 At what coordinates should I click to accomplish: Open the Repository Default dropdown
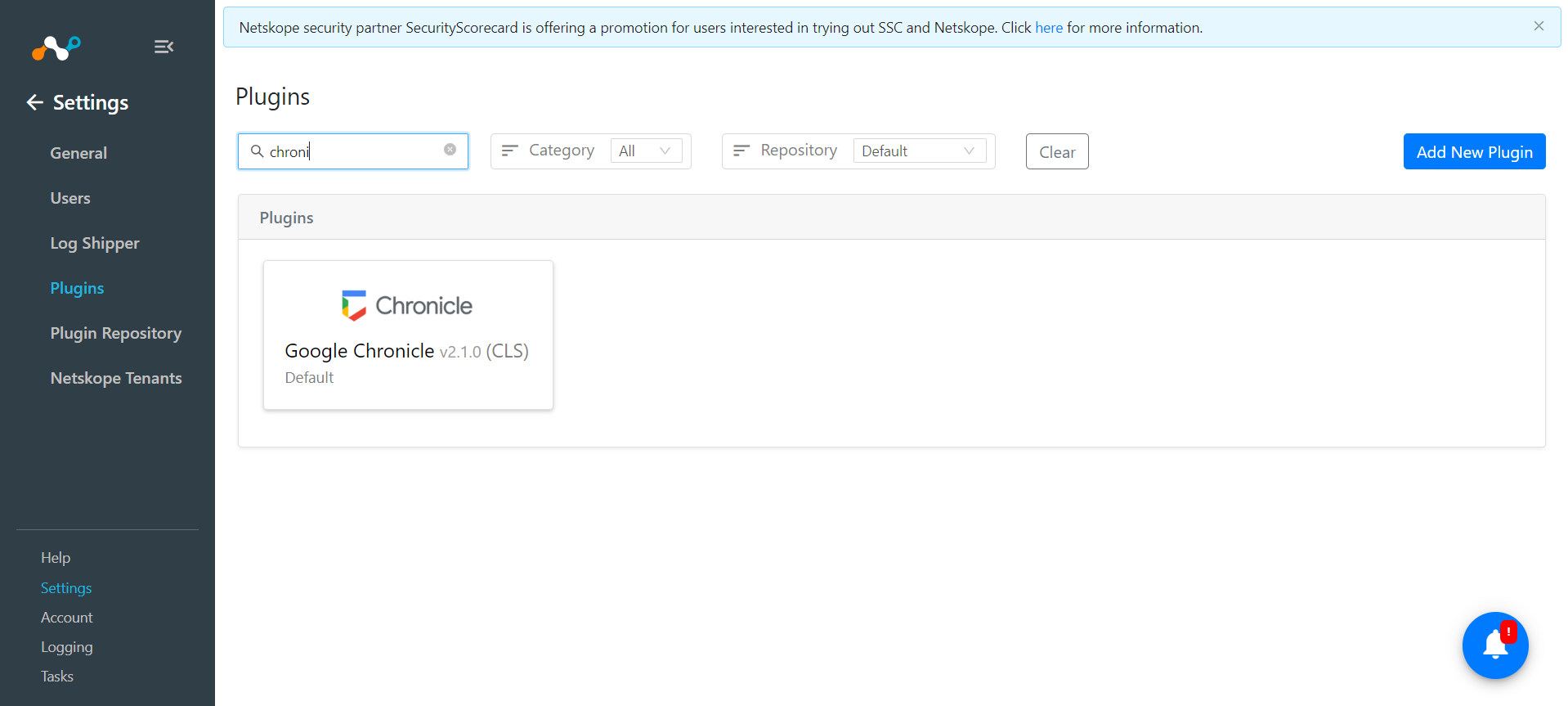tap(920, 151)
